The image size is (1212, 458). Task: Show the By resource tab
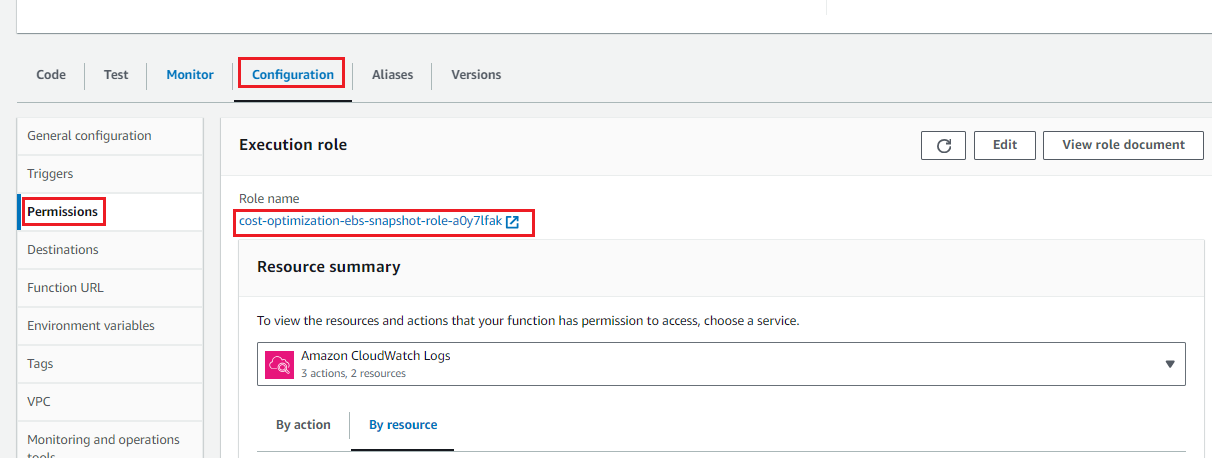click(403, 425)
